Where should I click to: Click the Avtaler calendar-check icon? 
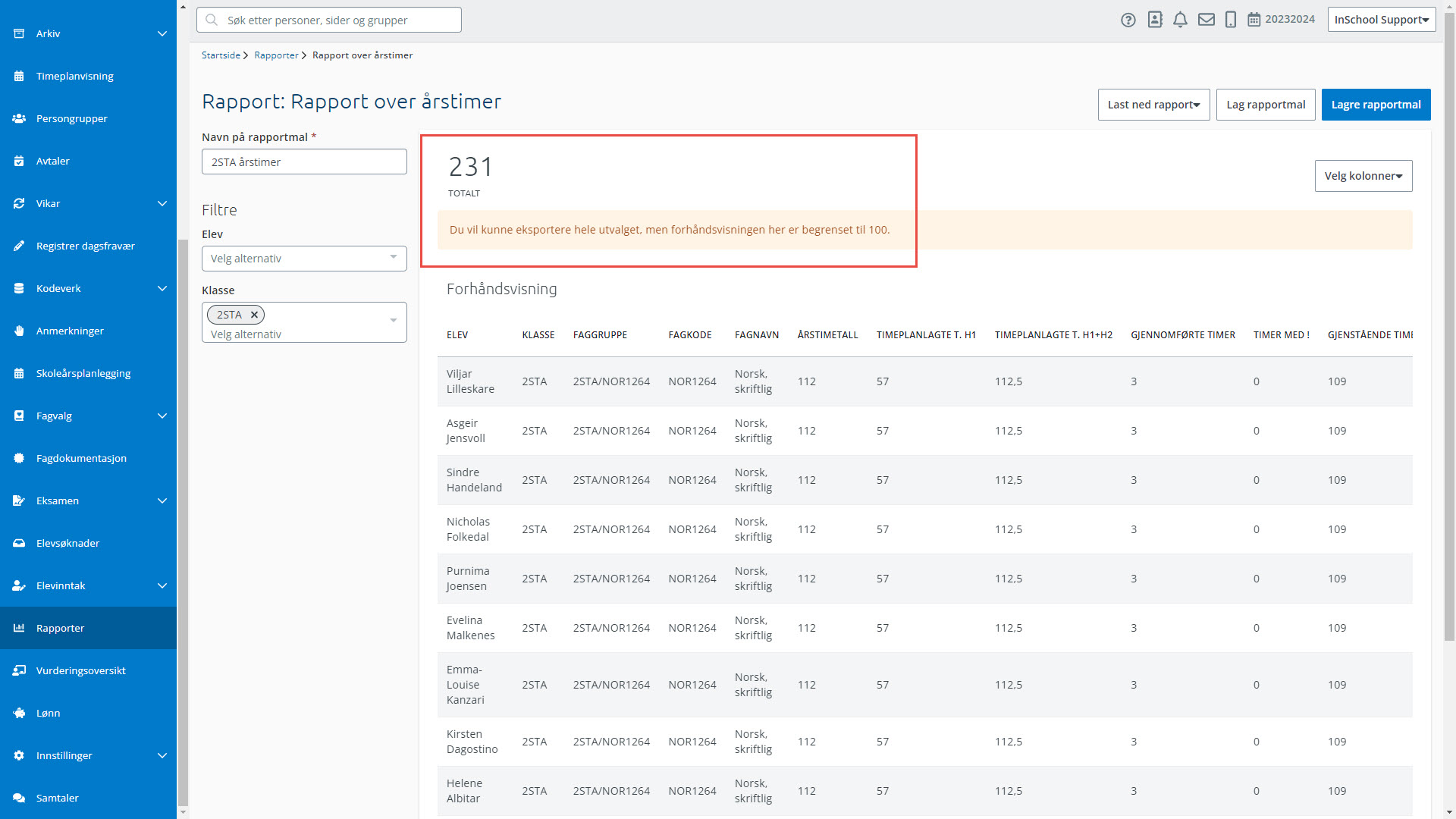[x=19, y=161]
